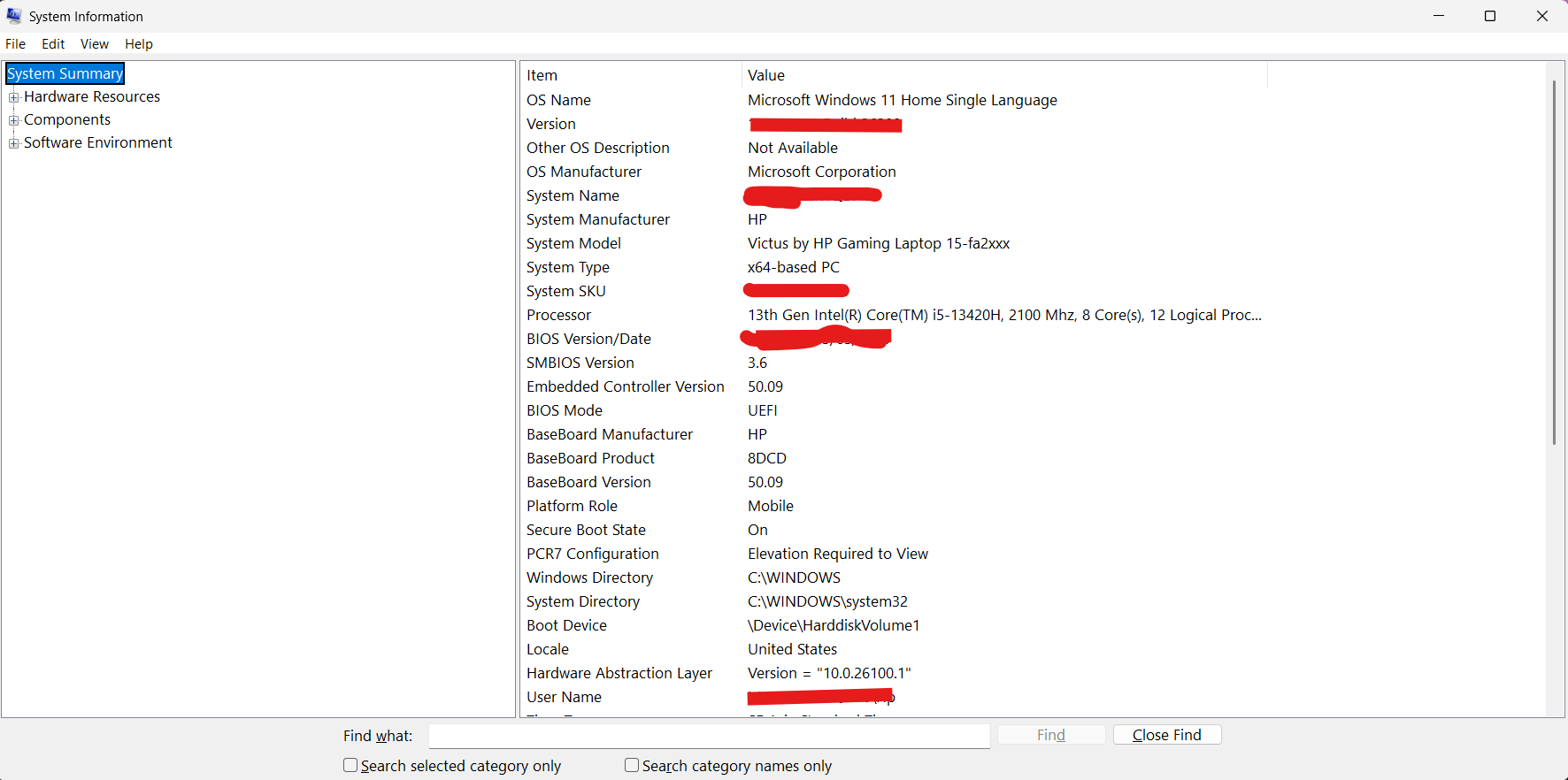This screenshot has height=780, width=1568.
Task: Click the Close Find button
Action: pos(1167,735)
